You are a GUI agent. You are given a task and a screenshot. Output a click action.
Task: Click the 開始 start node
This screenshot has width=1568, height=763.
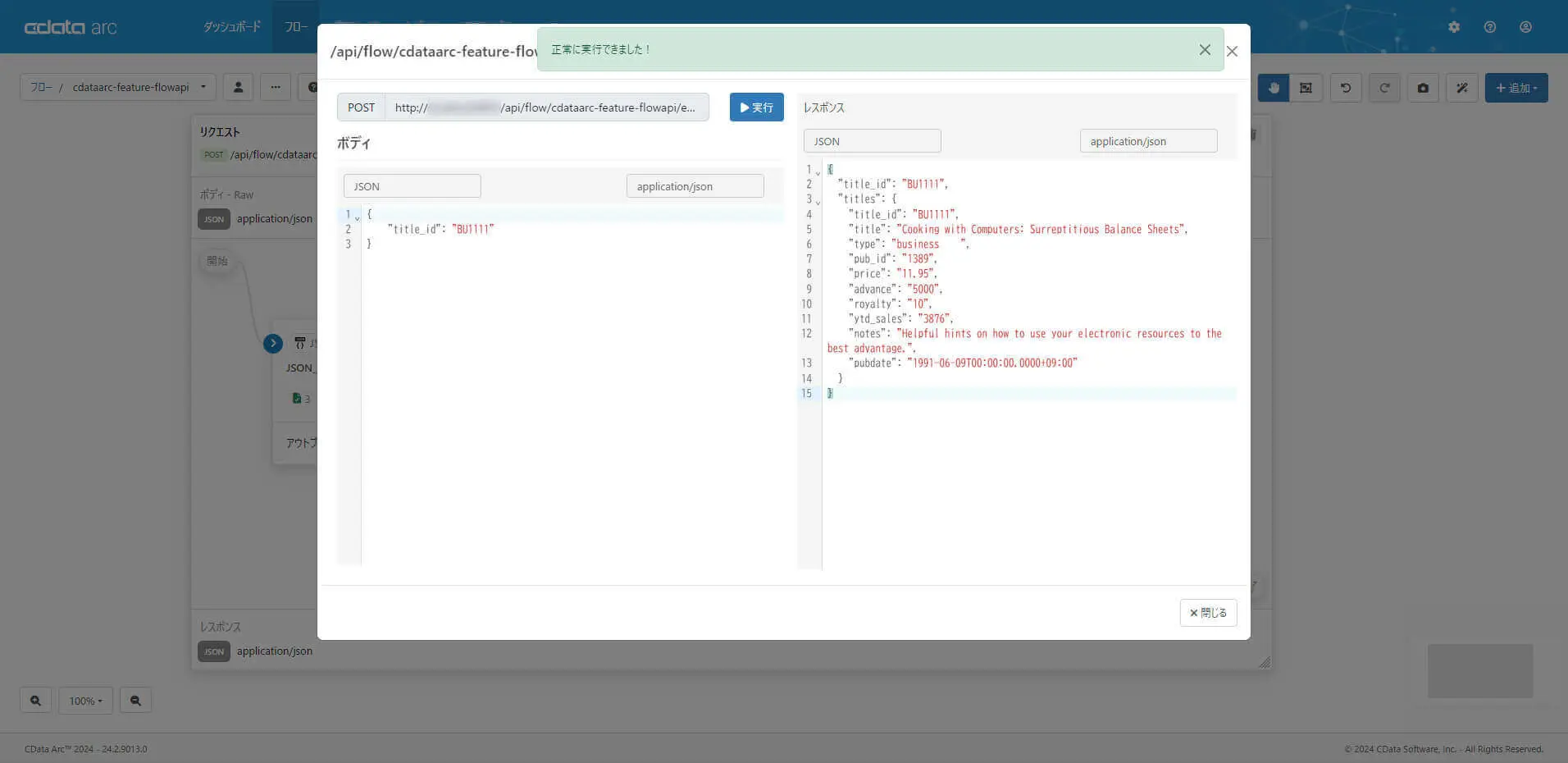pyautogui.click(x=217, y=261)
